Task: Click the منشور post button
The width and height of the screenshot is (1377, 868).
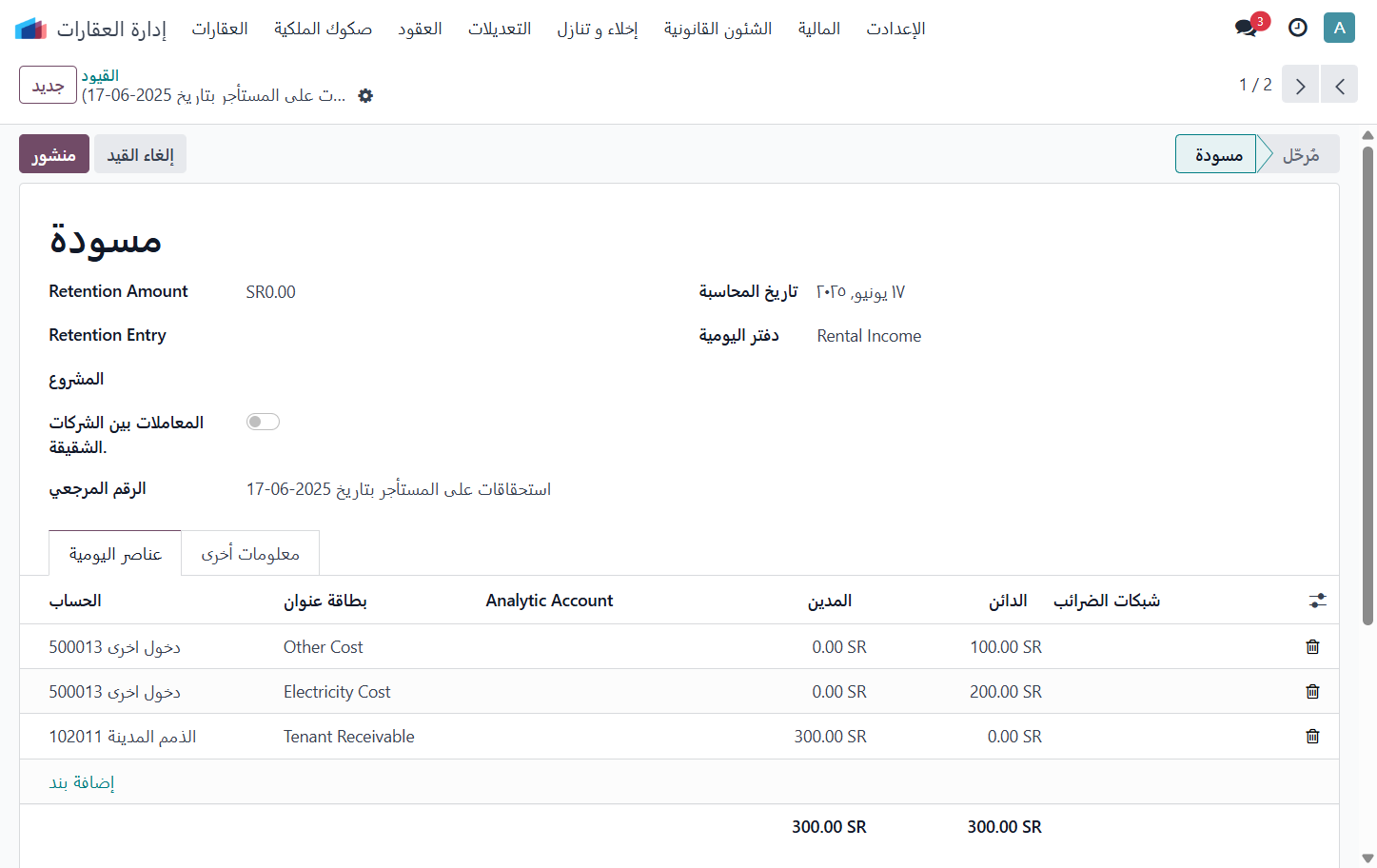Action: click(x=54, y=154)
